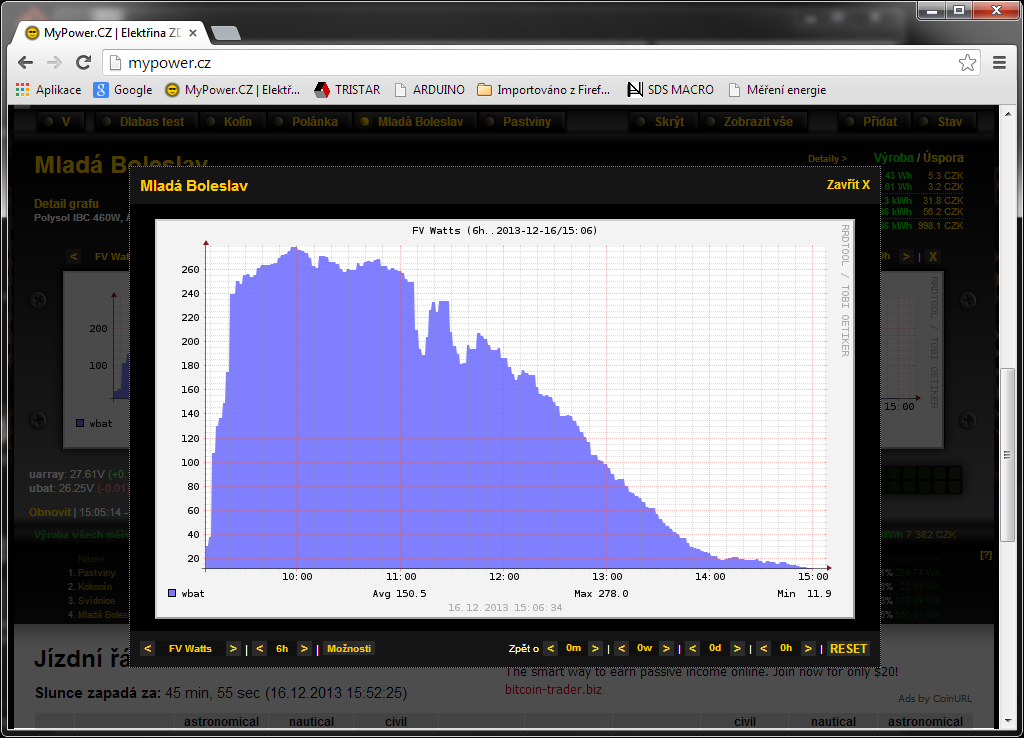The height and width of the screenshot is (738, 1024).
Task: Expand the Importováno z Firefoxu bookmarks folder
Action: click(x=543, y=90)
